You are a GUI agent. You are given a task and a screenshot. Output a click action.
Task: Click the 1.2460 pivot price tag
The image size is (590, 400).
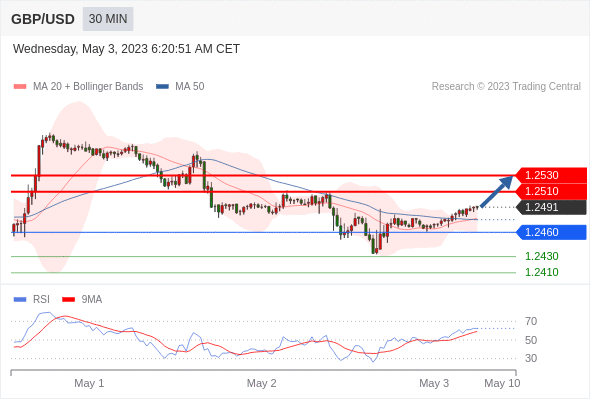click(551, 232)
